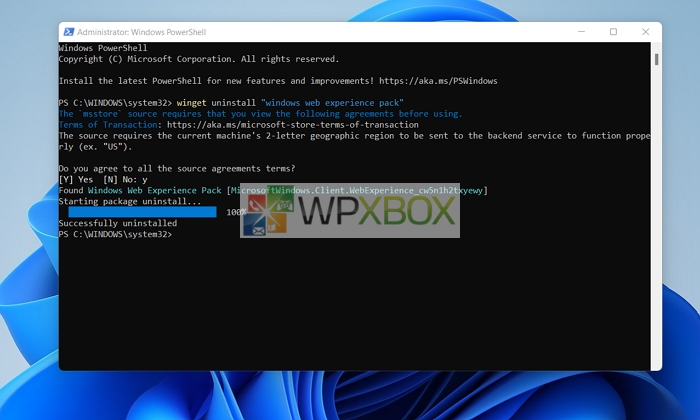Click the uninstall progress bar
Viewport: 700px width, 420px height.
click(142, 212)
